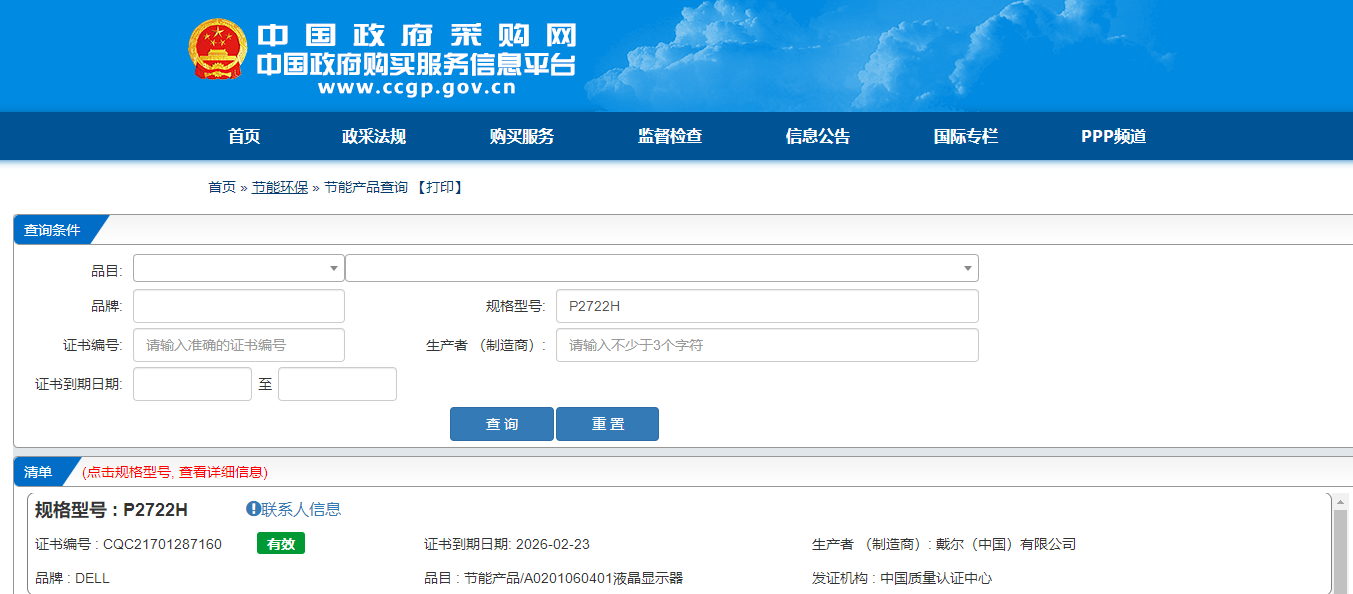Open the 信息公告 menu item
This screenshot has height=594, width=1353.
pyautogui.click(x=818, y=137)
